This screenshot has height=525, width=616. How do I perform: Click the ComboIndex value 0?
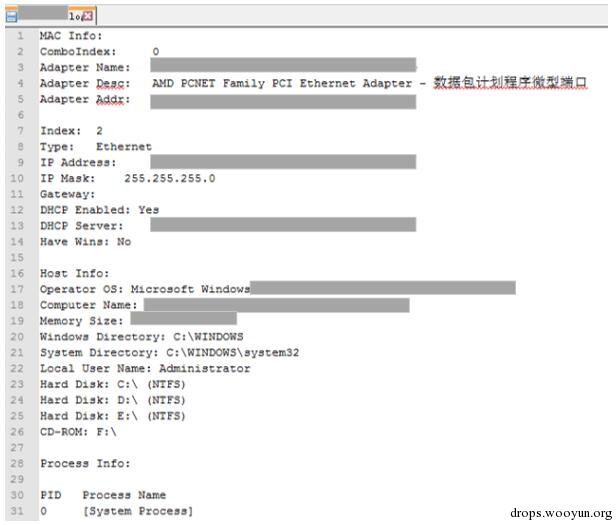pos(156,52)
